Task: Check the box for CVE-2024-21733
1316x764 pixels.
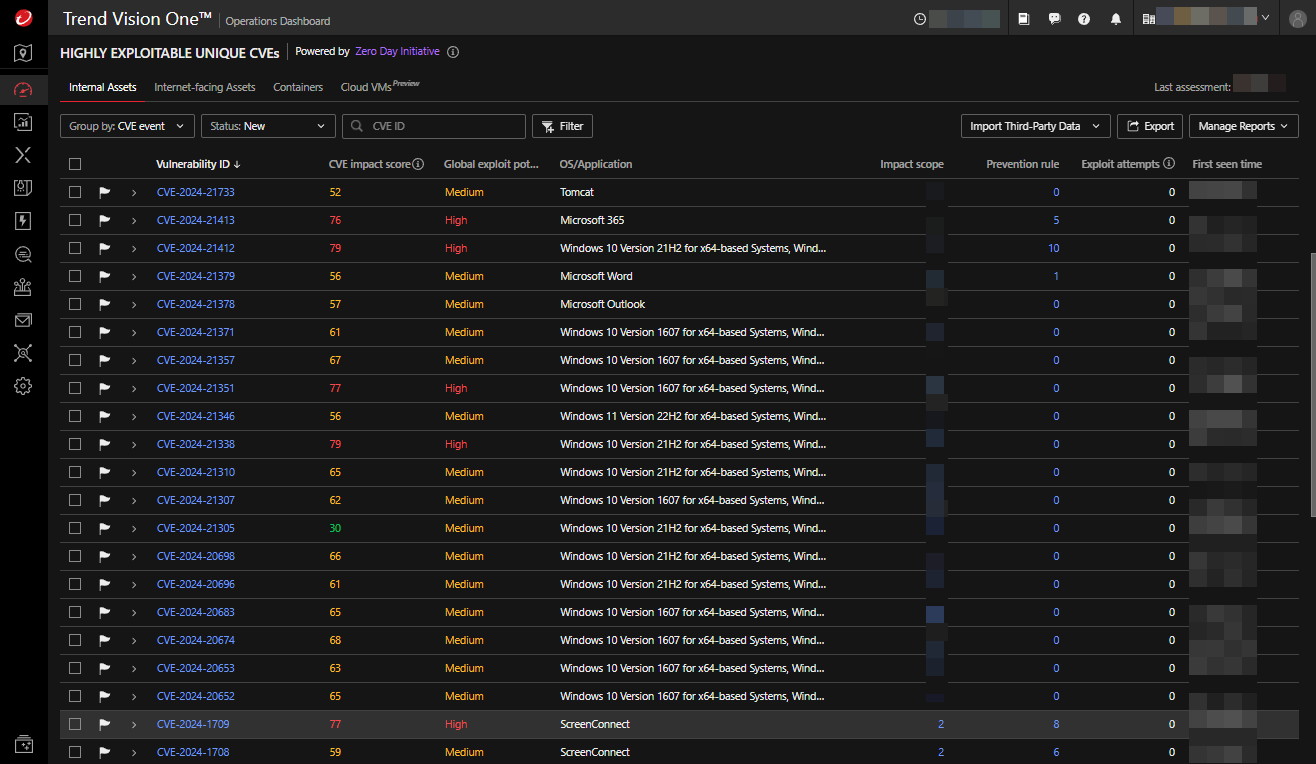Action: click(x=75, y=192)
